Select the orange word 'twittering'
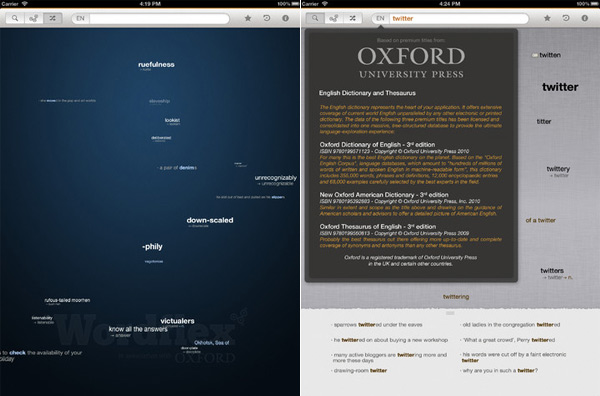The height and width of the screenshot is (396, 600). point(456,297)
